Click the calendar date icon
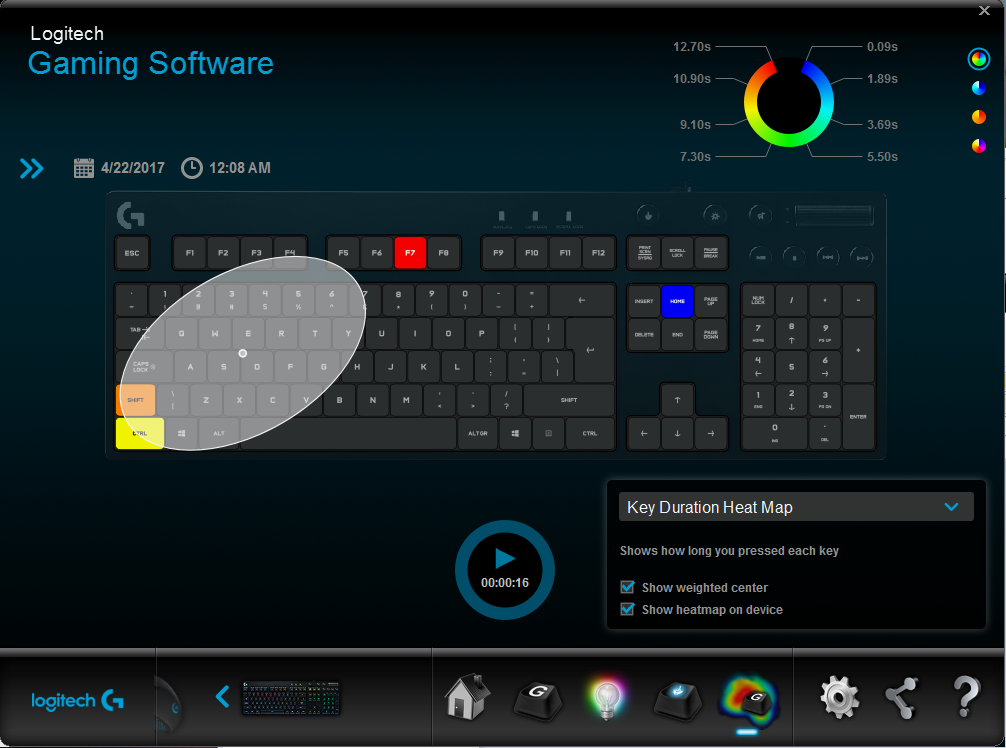The image size is (1006, 748). [83, 168]
